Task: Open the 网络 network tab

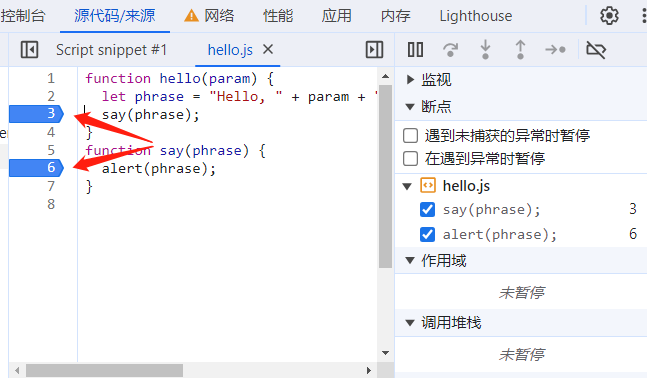Action: (219, 16)
